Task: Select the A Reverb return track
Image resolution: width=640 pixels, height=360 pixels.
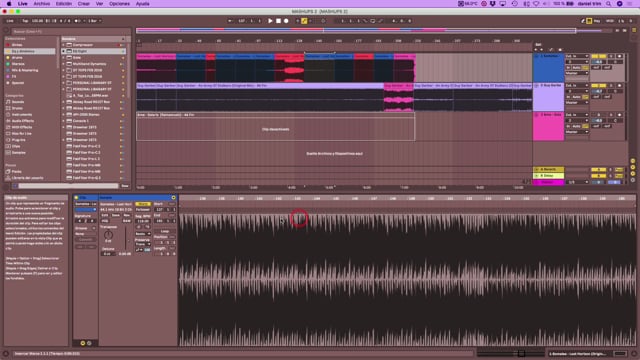Action: tap(549, 169)
